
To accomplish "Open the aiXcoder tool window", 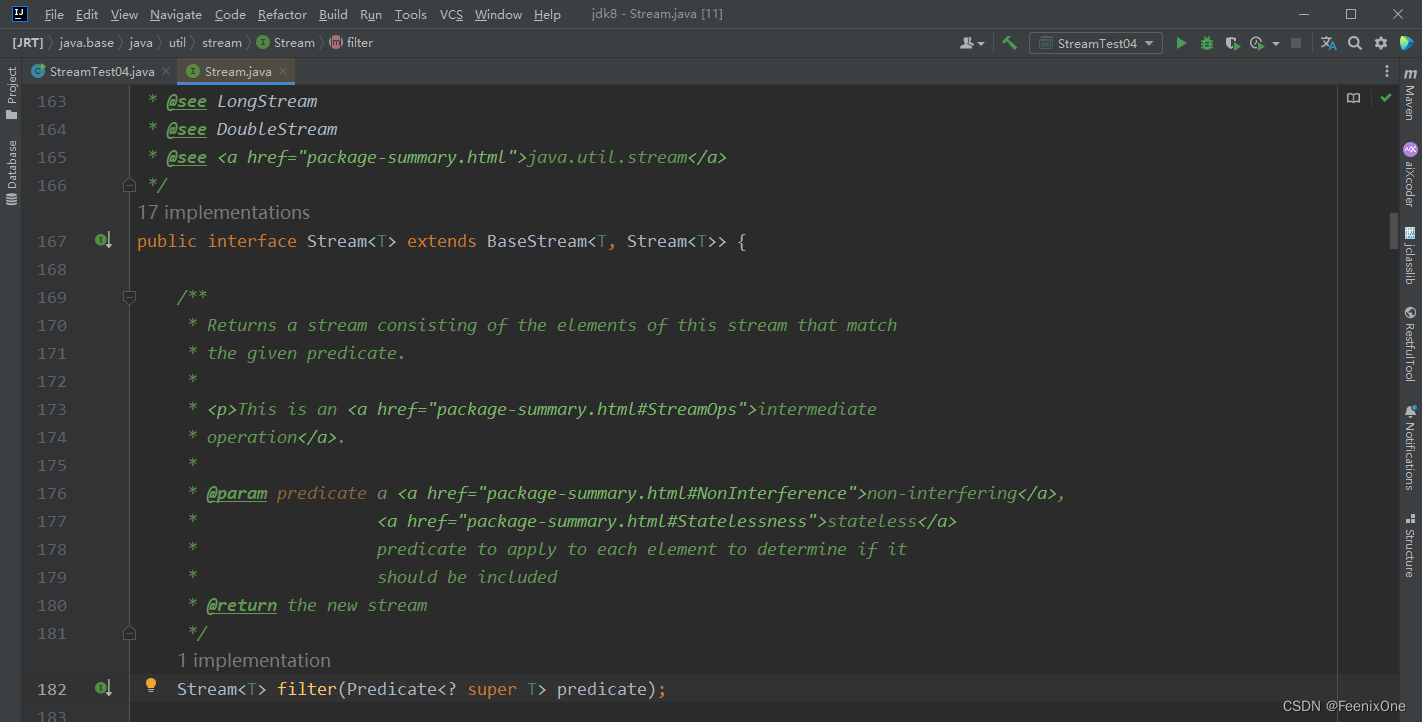I will click(1410, 174).
